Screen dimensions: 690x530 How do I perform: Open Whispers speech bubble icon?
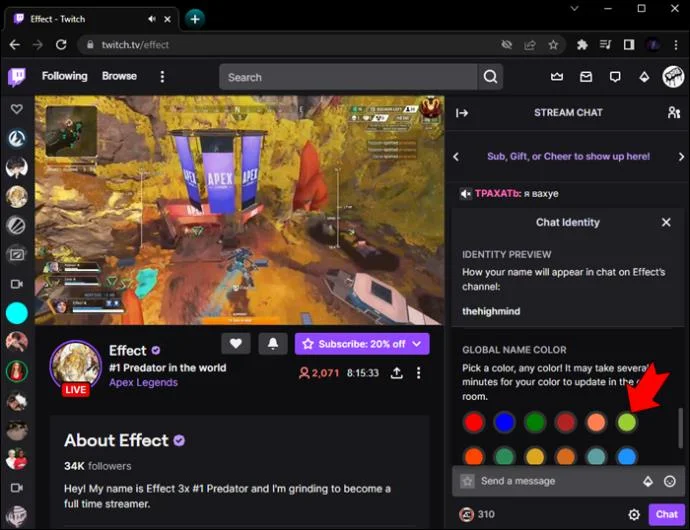coord(615,77)
